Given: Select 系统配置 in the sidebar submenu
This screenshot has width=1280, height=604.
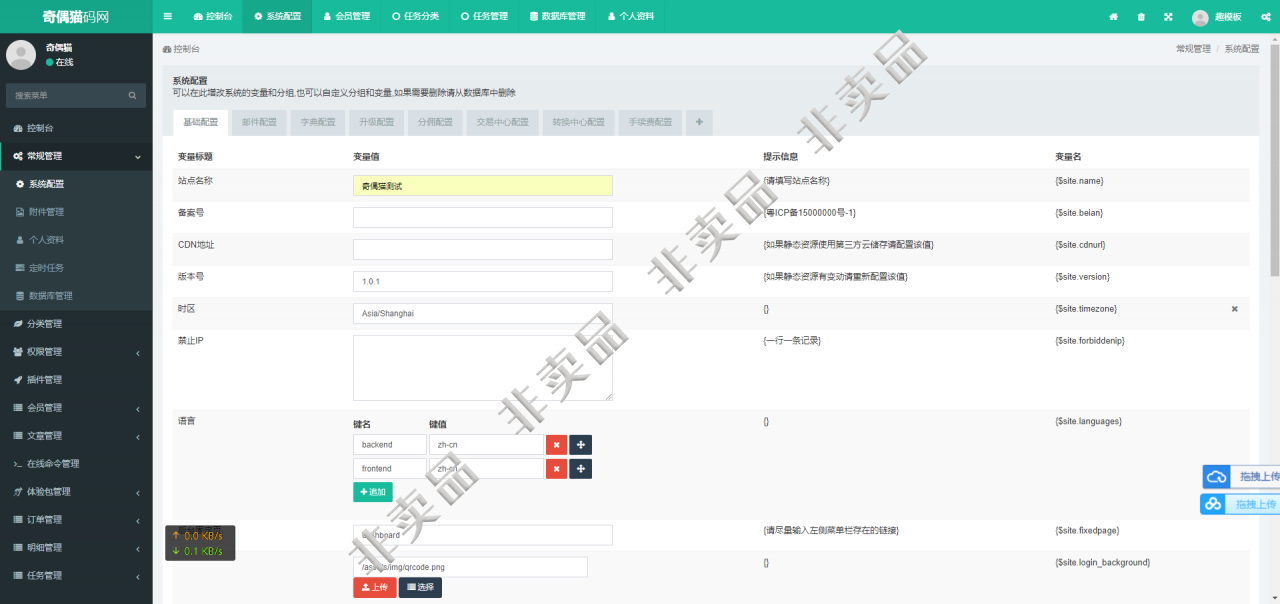Looking at the screenshot, I should (76, 184).
